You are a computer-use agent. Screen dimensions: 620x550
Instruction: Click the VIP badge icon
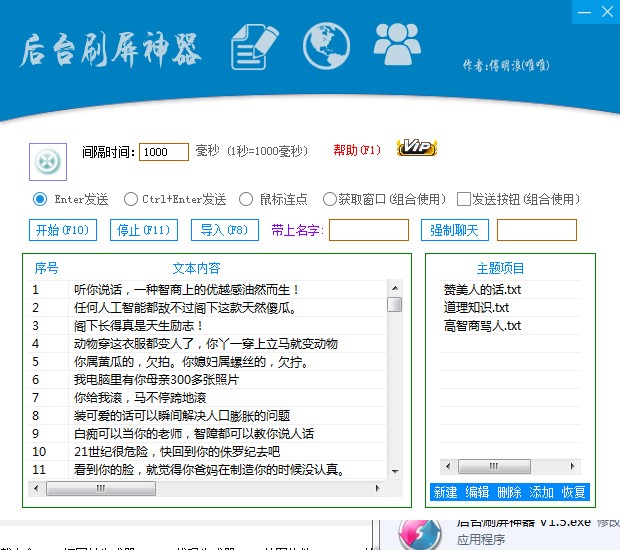point(417,148)
